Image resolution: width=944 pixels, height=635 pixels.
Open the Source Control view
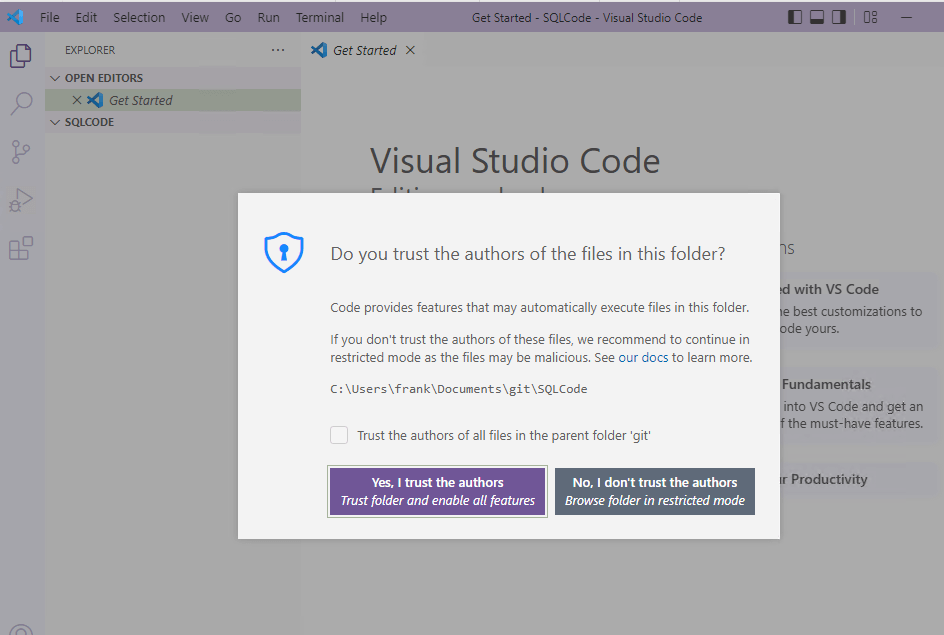coord(21,152)
